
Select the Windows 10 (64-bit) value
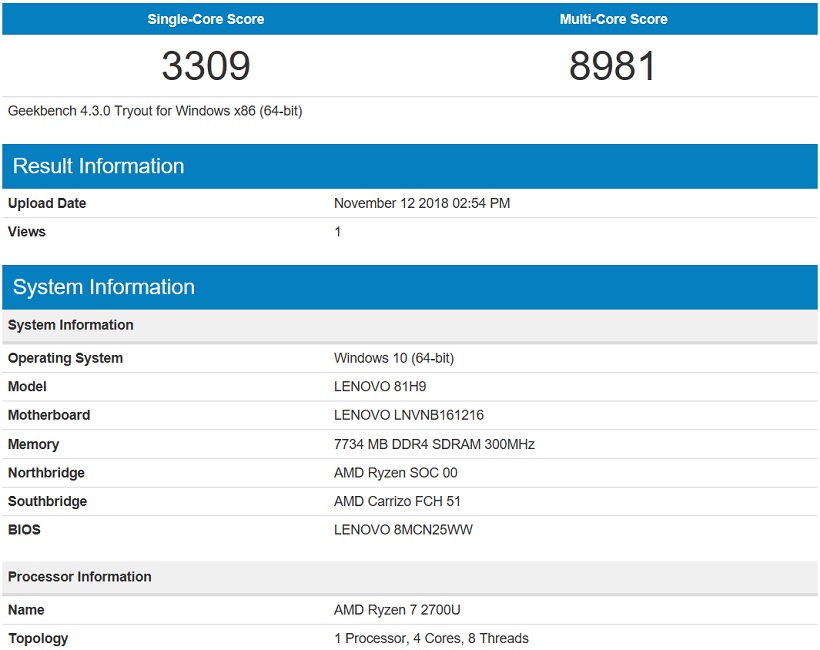click(x=394, y=358)
